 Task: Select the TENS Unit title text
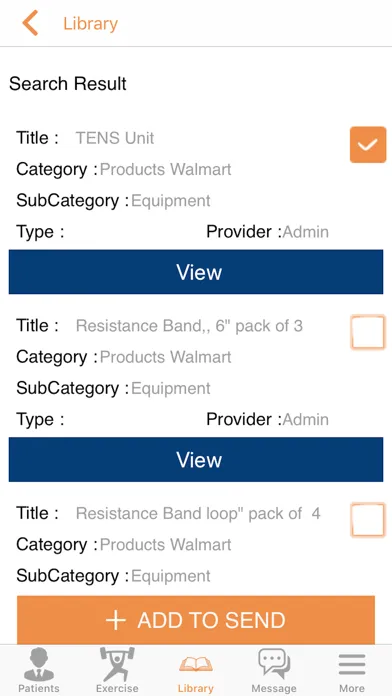click(x=115, y=138)
